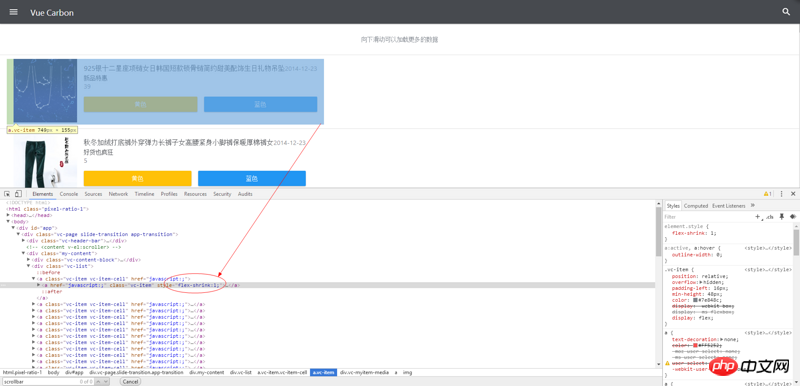Expand the head element node
The width and height of the screenshot is (800, 386).
8,215
